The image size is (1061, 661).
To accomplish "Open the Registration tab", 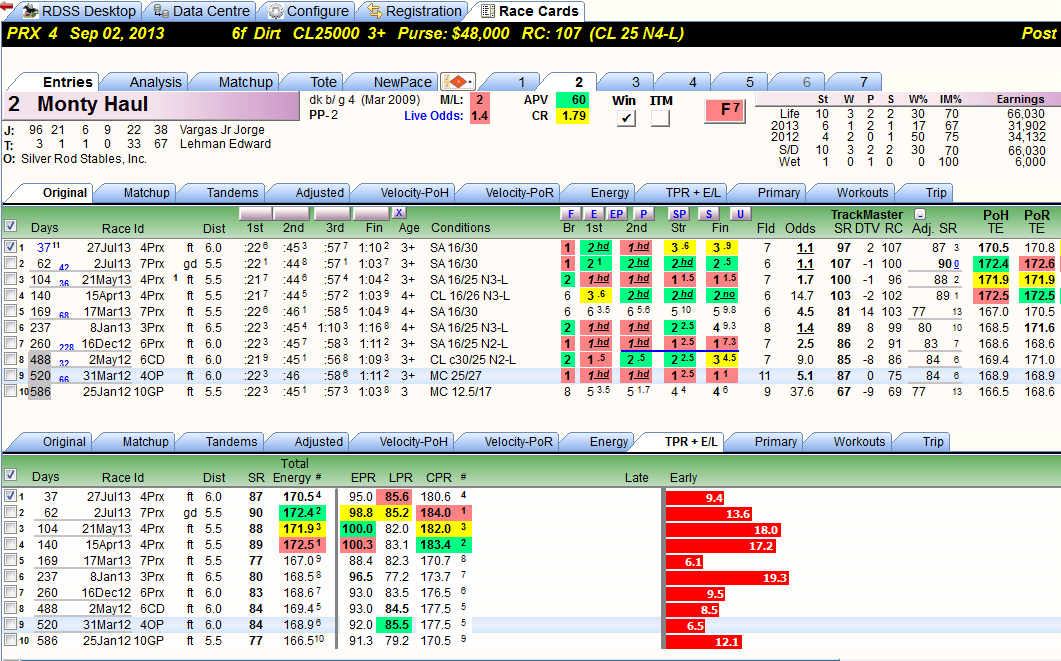I will tap(415, 12).
